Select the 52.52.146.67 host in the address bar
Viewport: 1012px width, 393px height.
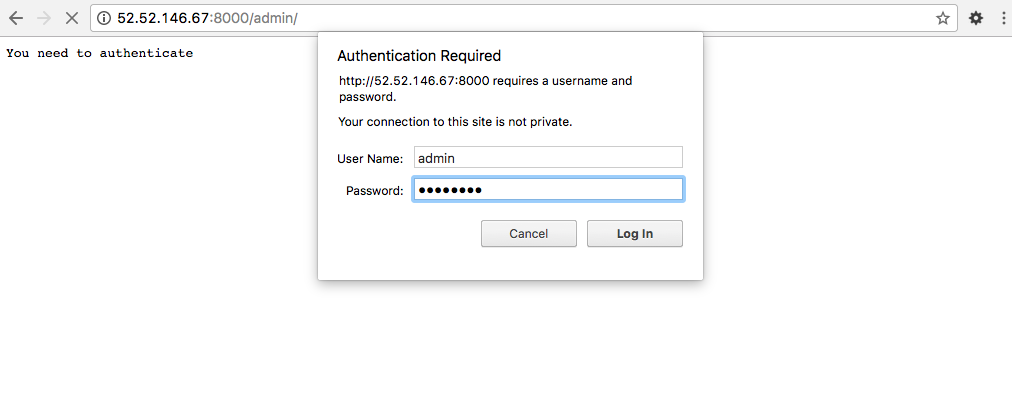(164, 18)
